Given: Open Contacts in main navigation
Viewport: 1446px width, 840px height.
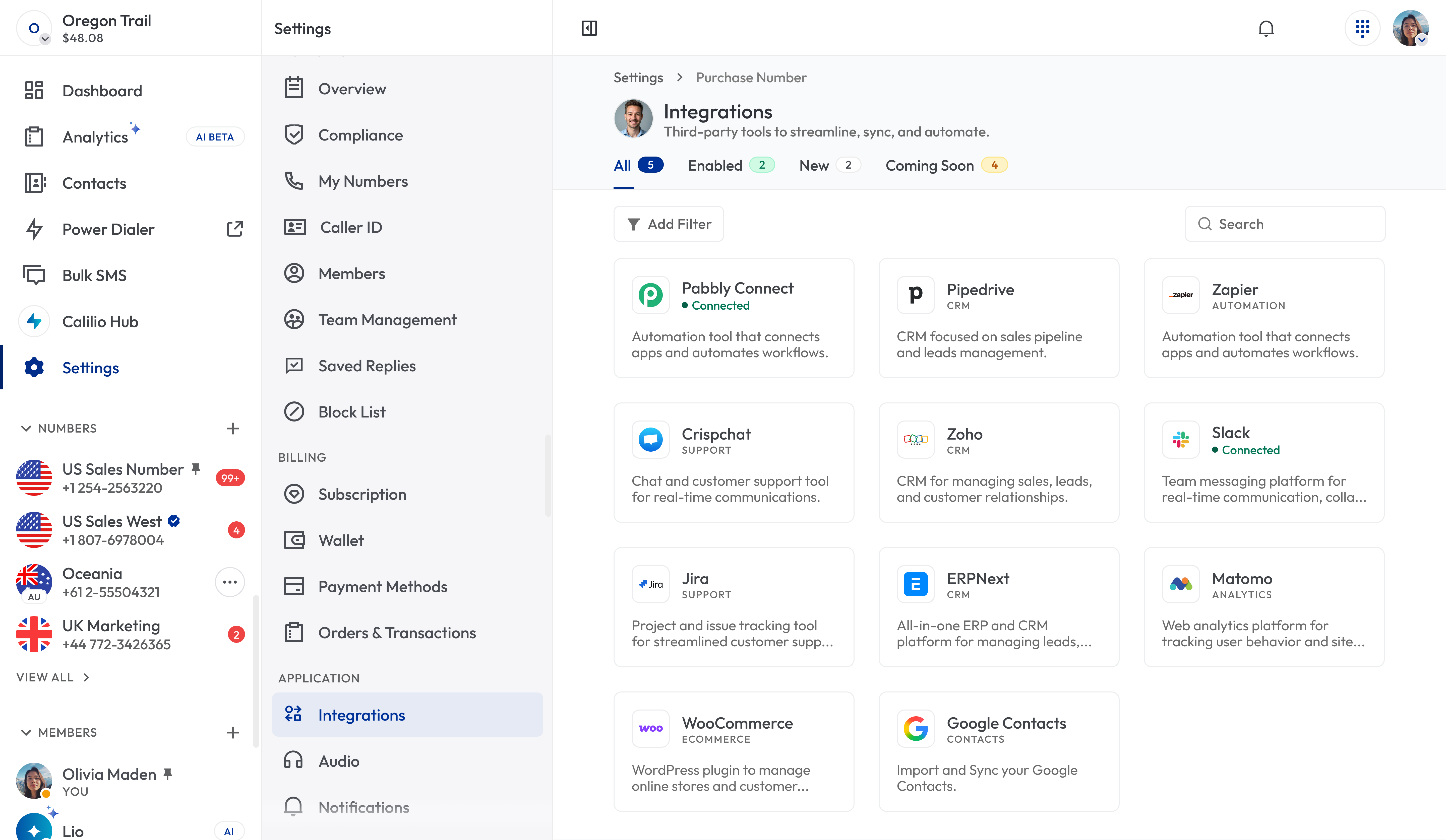Looking at the screenshot, I should [131, 183].
